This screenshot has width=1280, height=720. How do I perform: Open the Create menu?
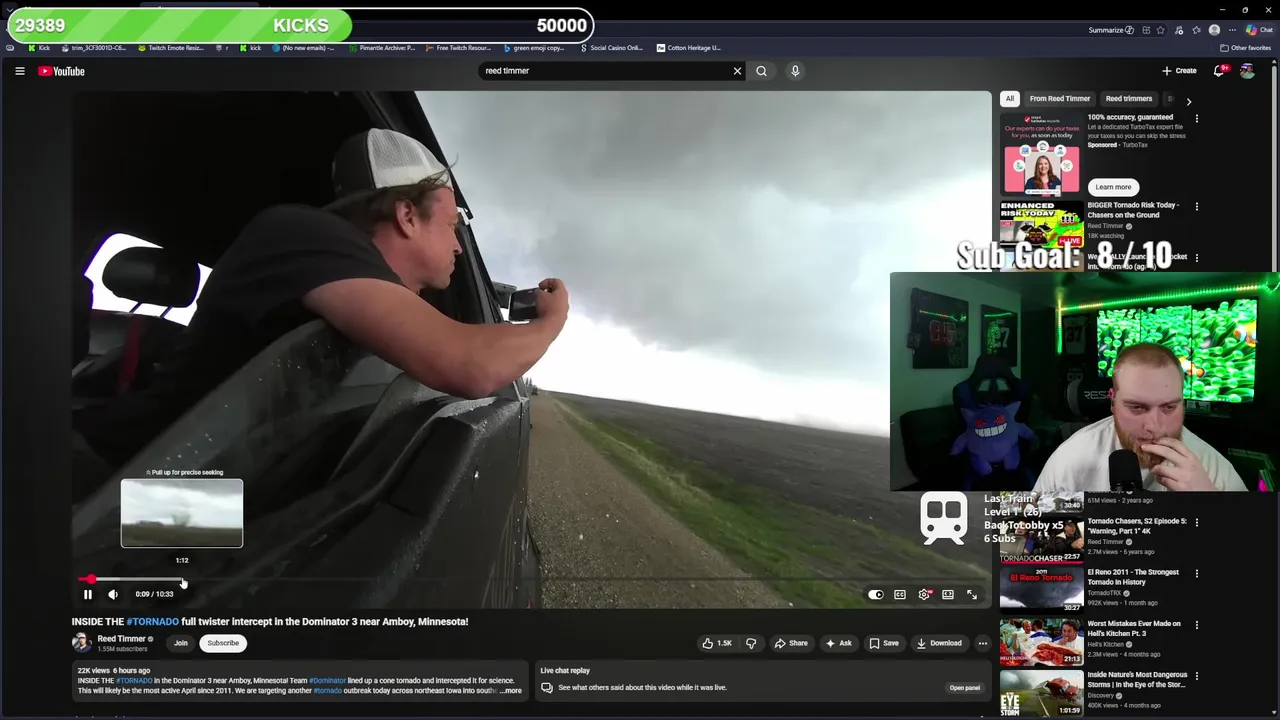point(1179,71)
